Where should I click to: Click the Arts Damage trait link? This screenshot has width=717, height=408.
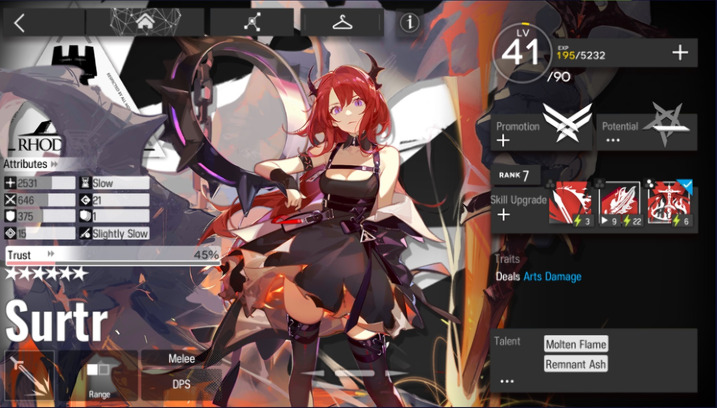(552, 277)
